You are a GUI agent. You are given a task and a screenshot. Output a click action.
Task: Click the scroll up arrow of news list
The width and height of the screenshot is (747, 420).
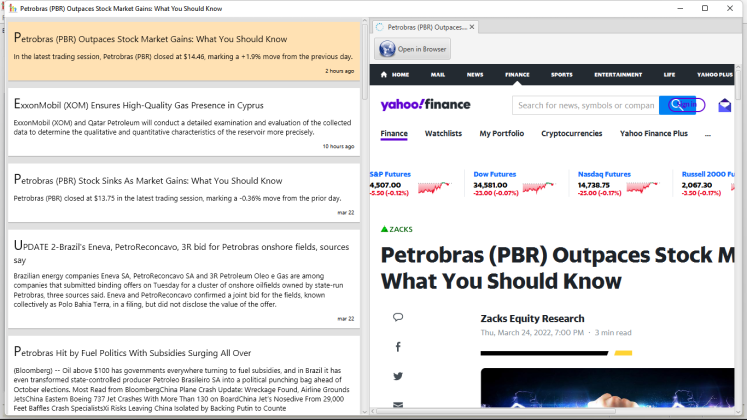tap(365, 21)
